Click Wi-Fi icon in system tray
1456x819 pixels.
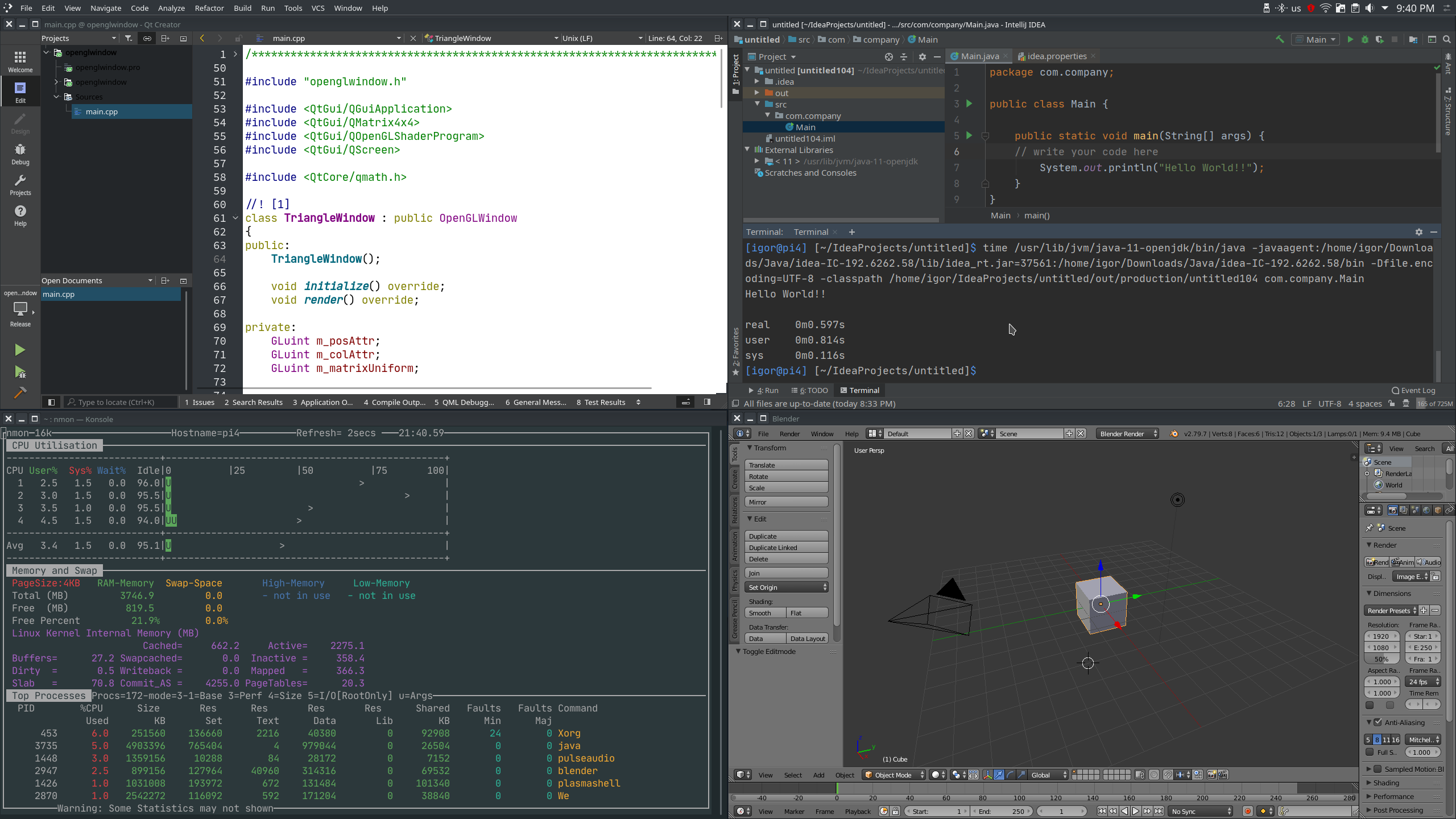pyautogui.click(x=1325, y=8)
